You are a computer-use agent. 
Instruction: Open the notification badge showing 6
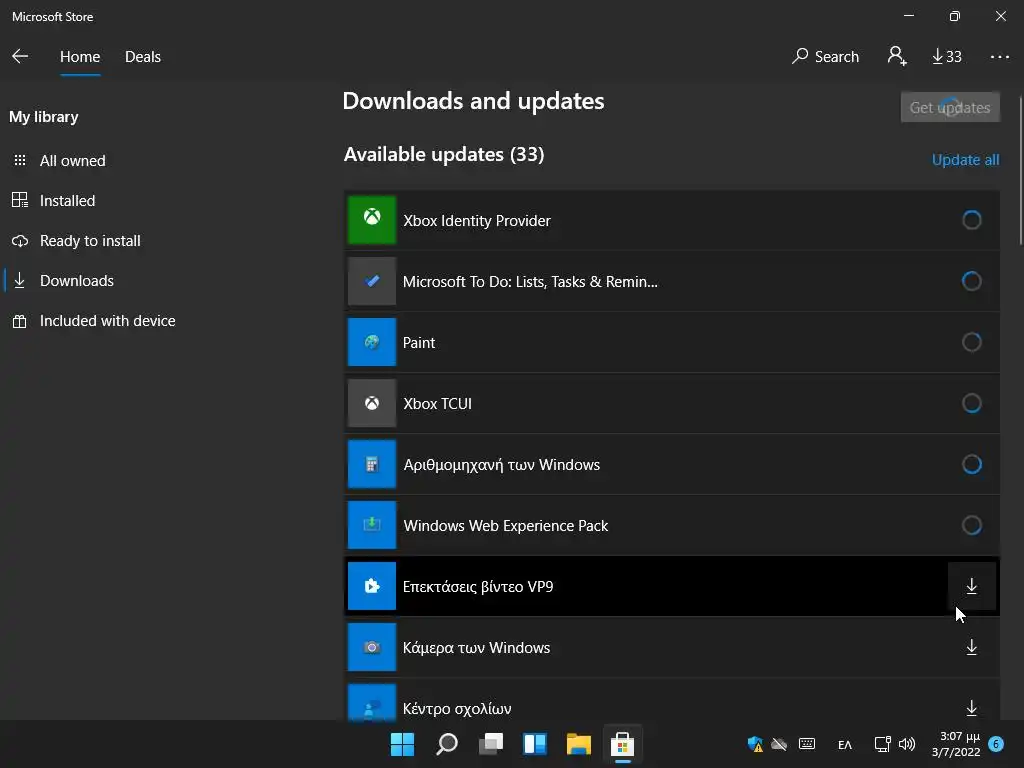(x=996, y=744)
